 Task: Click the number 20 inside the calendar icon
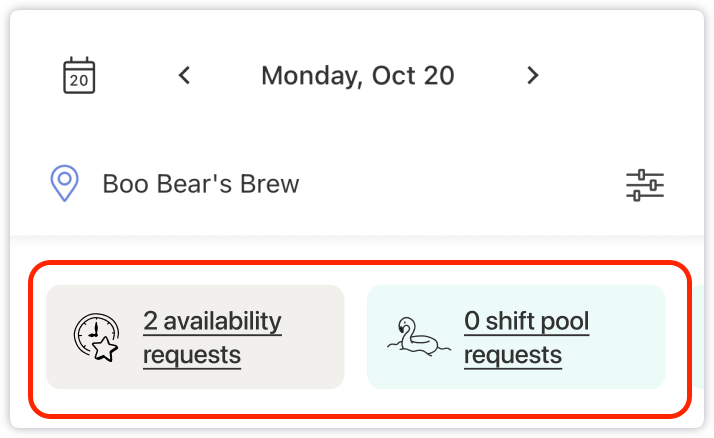pyautogui.click(x=79, y=81)
